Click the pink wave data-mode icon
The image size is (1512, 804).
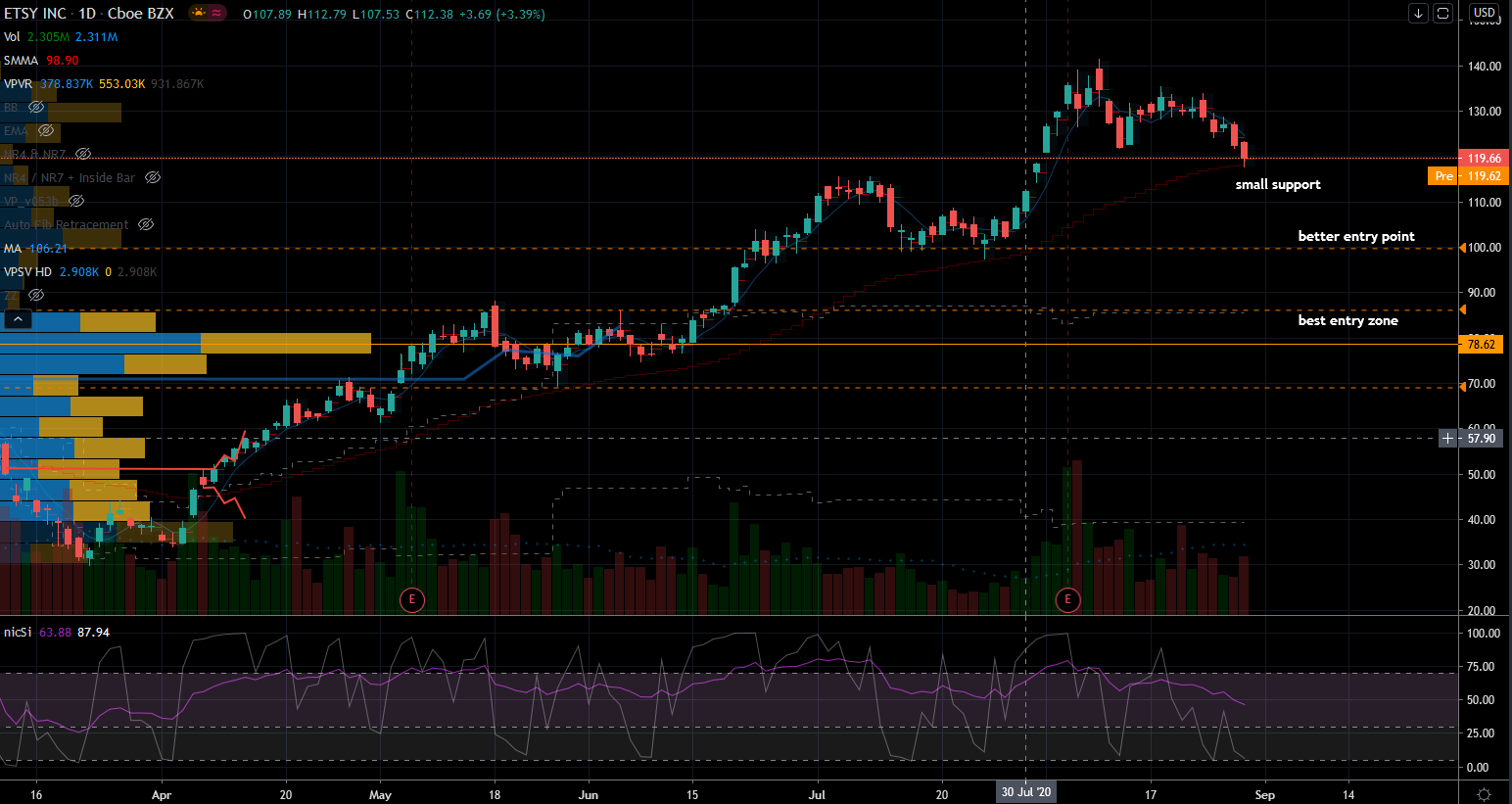[x=217, y=14]
